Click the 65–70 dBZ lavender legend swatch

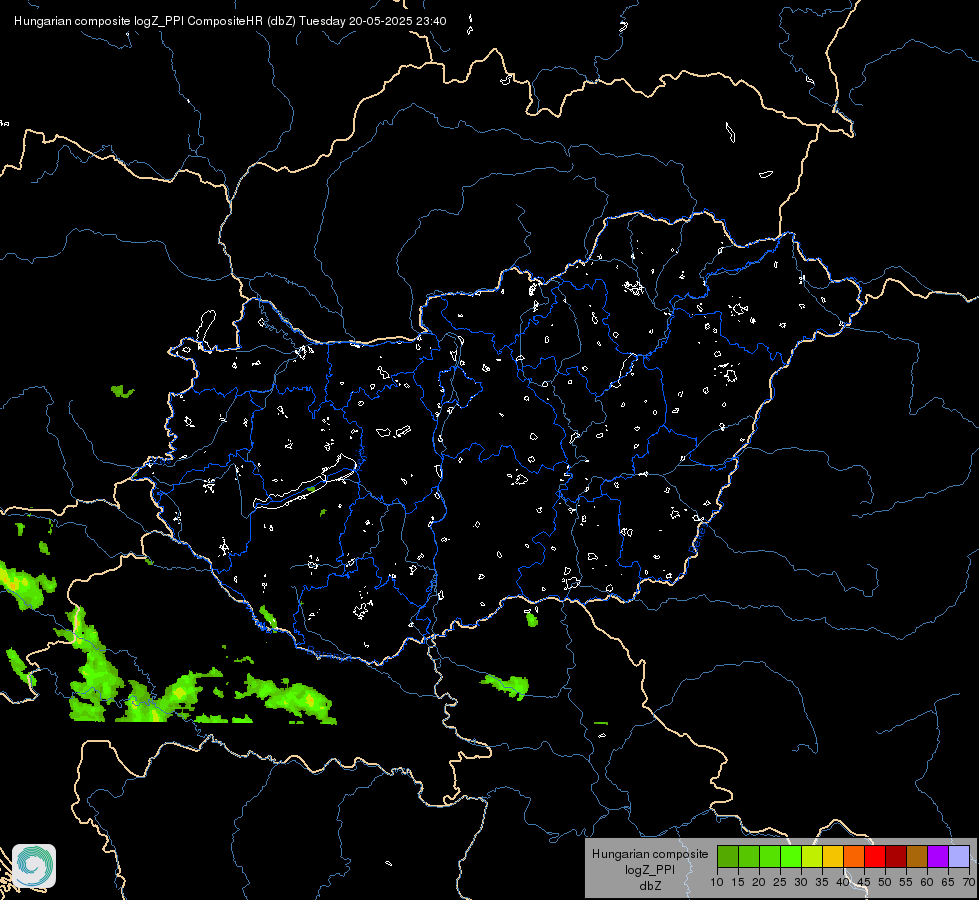(x=959, y=856)
